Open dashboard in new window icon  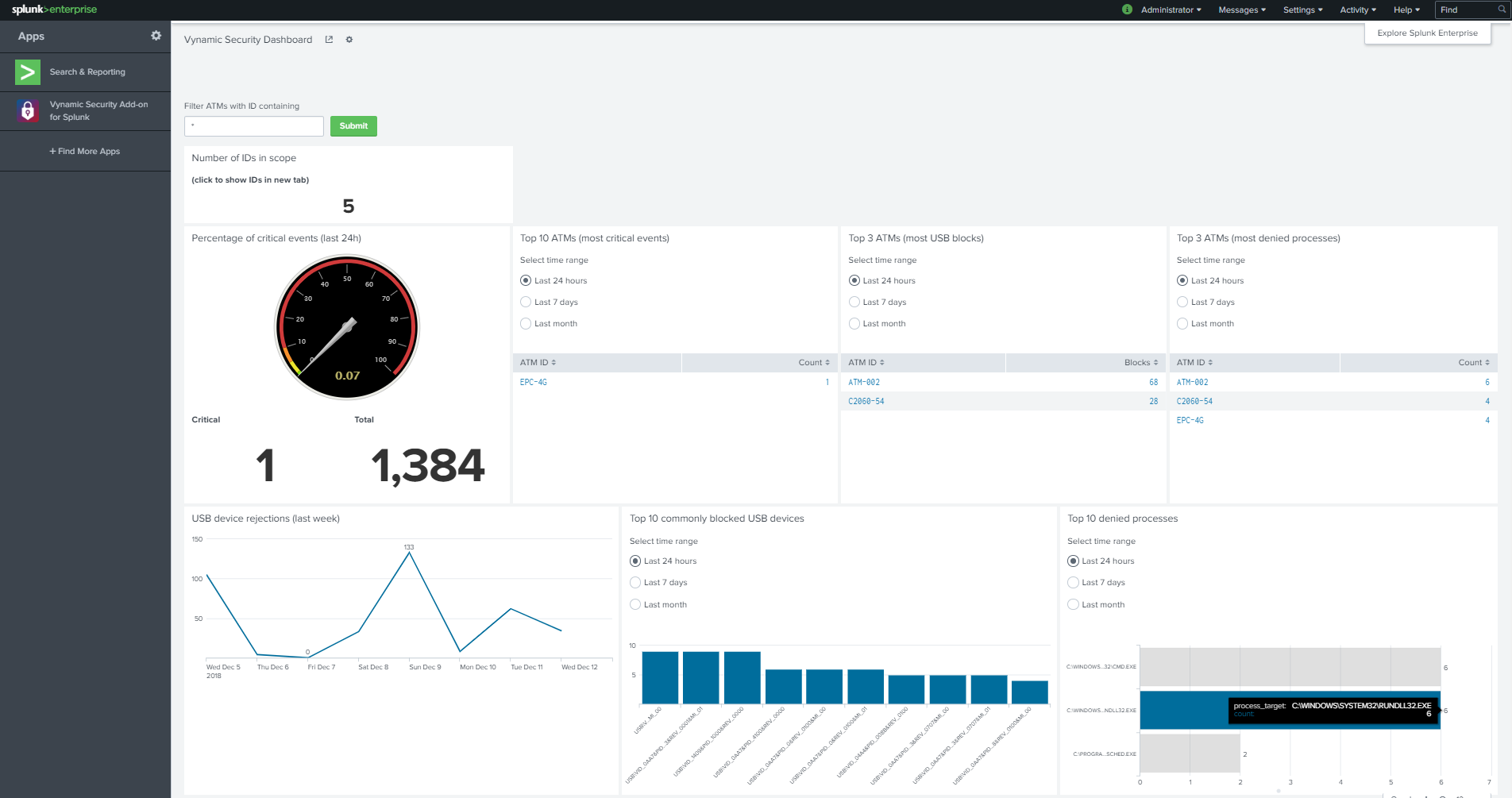[329, 40]
